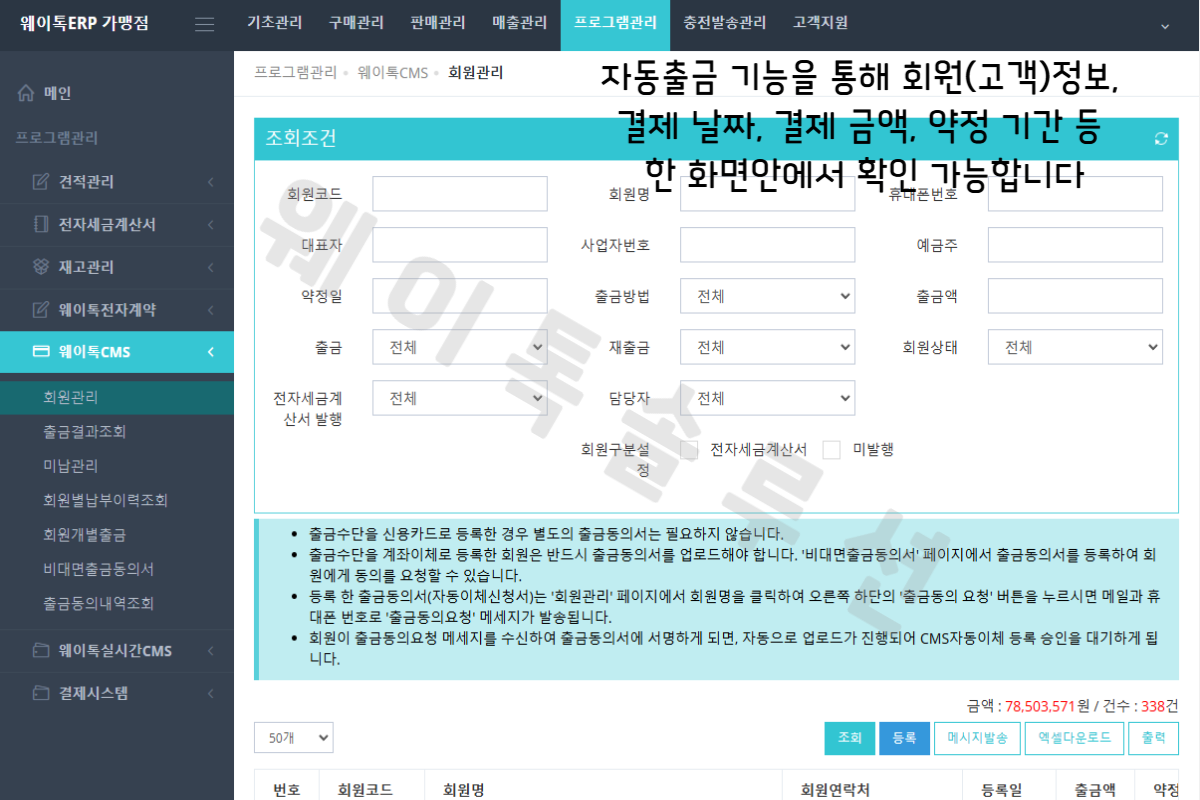Select the 프로그램관리 top menu tab
The height and width of the screenshot is (800, 1200).
tap(616, 25)
